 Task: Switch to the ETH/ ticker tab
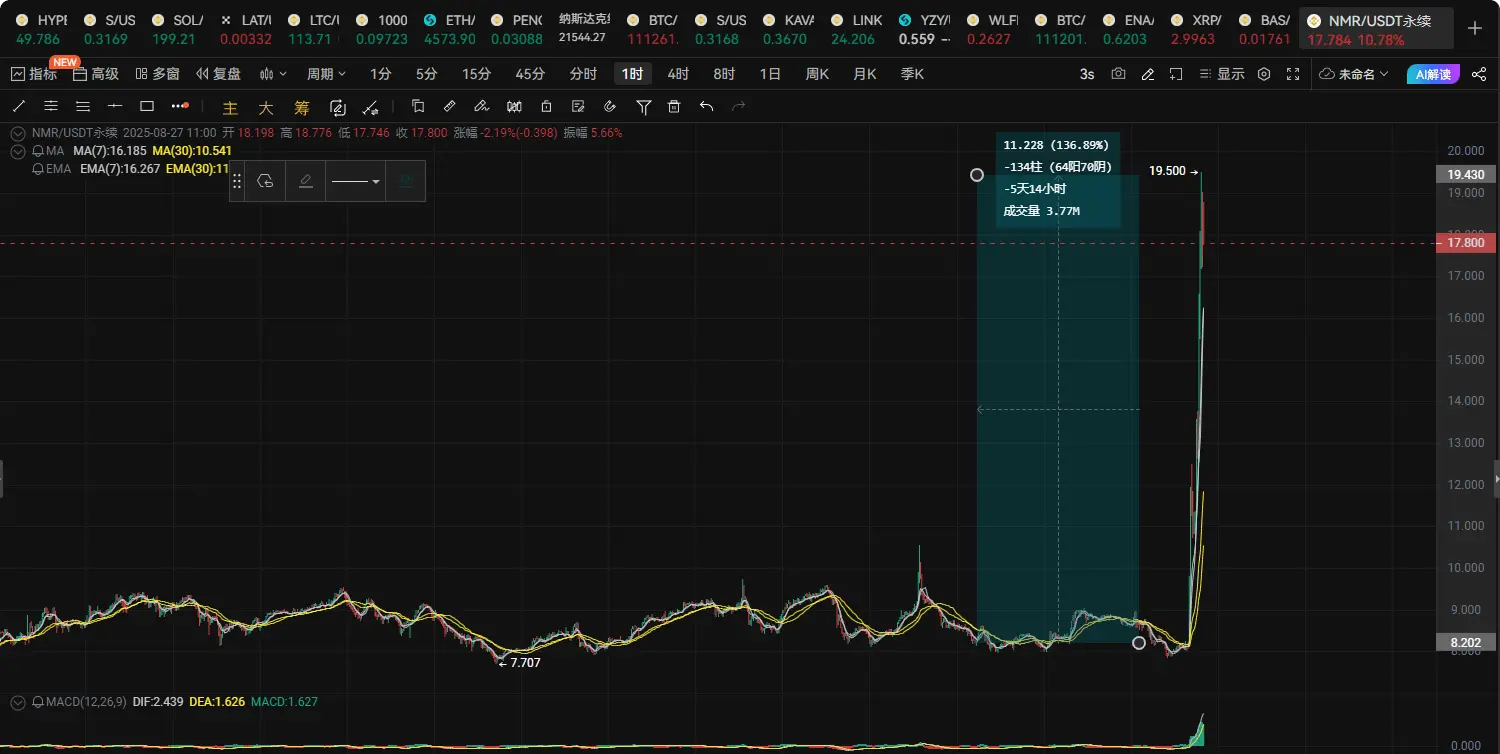tap(449, 29)
